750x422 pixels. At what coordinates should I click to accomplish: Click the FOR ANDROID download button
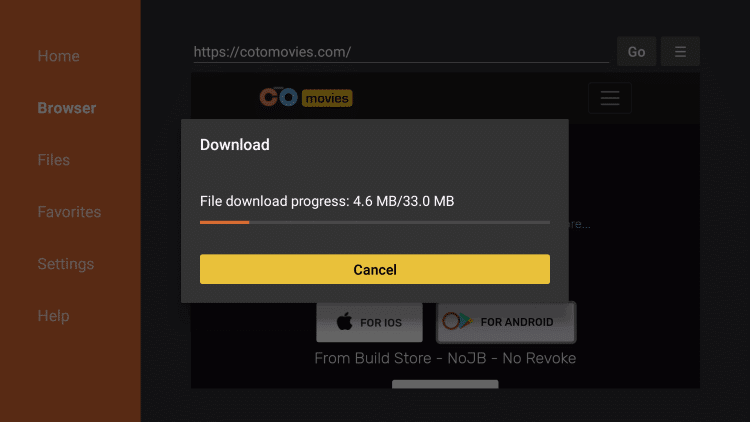click(506, 322)
